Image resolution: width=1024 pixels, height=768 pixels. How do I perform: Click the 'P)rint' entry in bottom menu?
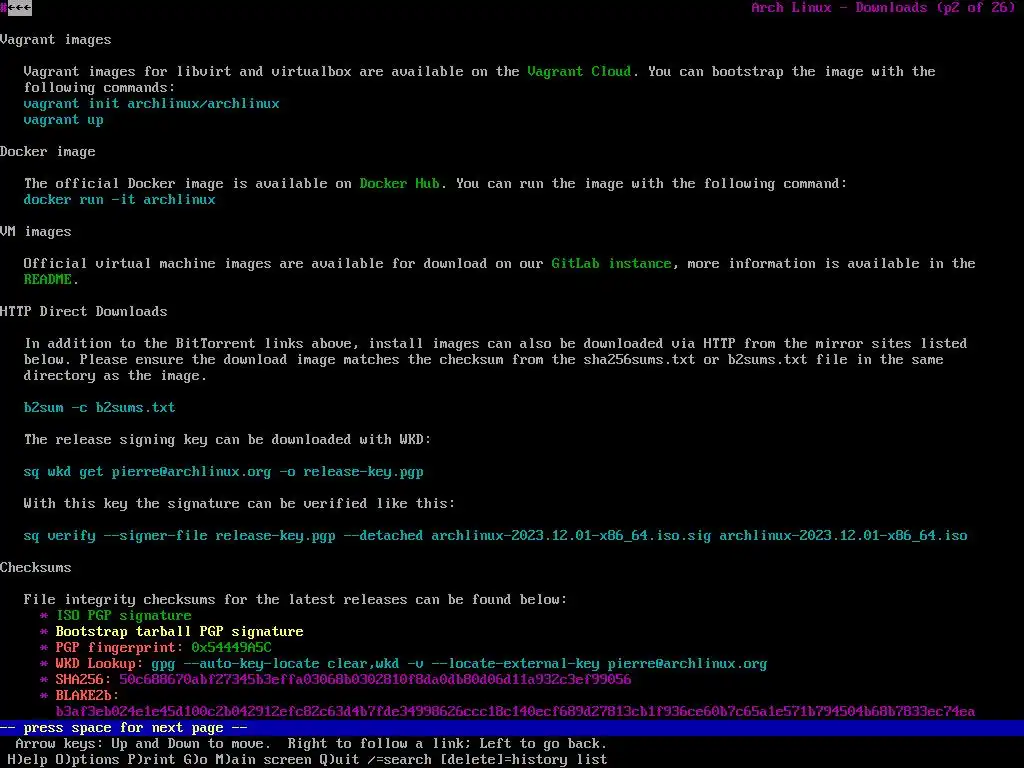coord(152,760)
